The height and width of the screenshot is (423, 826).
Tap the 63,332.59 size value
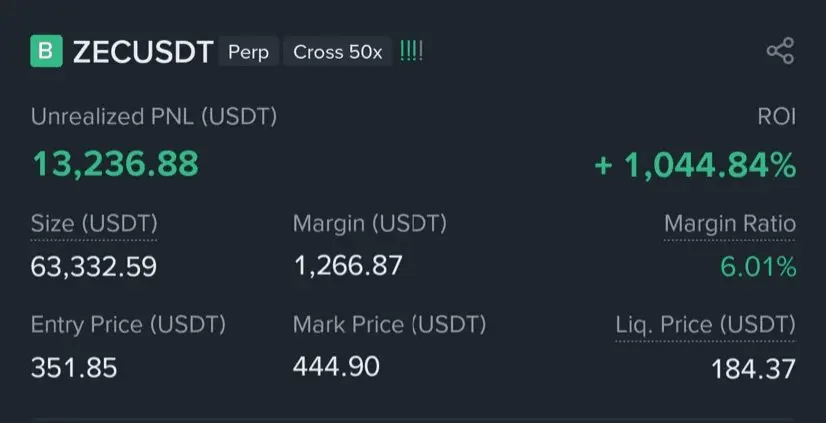pos(94,267)
